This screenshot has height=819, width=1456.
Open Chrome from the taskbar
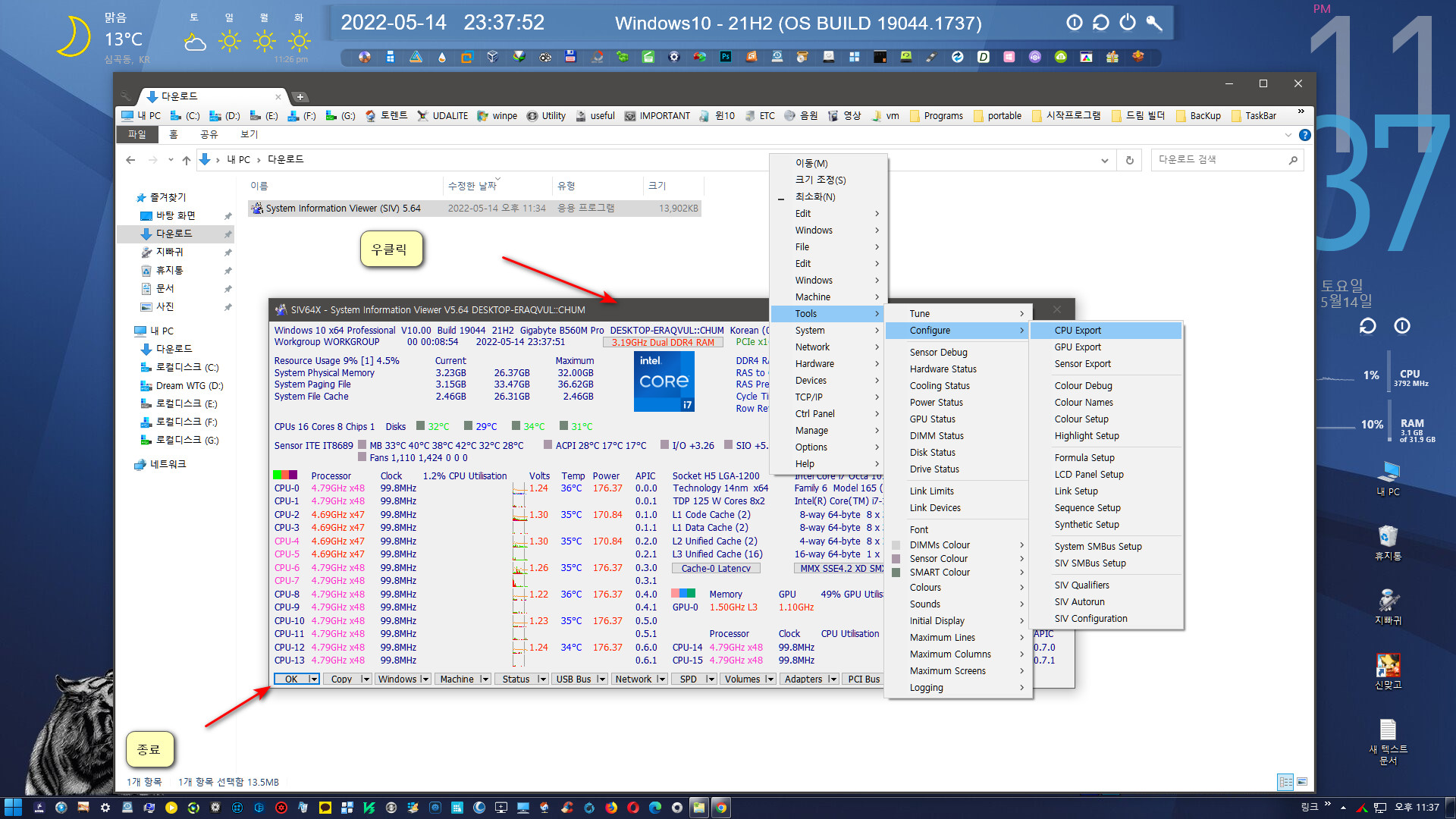pos(721,808)
